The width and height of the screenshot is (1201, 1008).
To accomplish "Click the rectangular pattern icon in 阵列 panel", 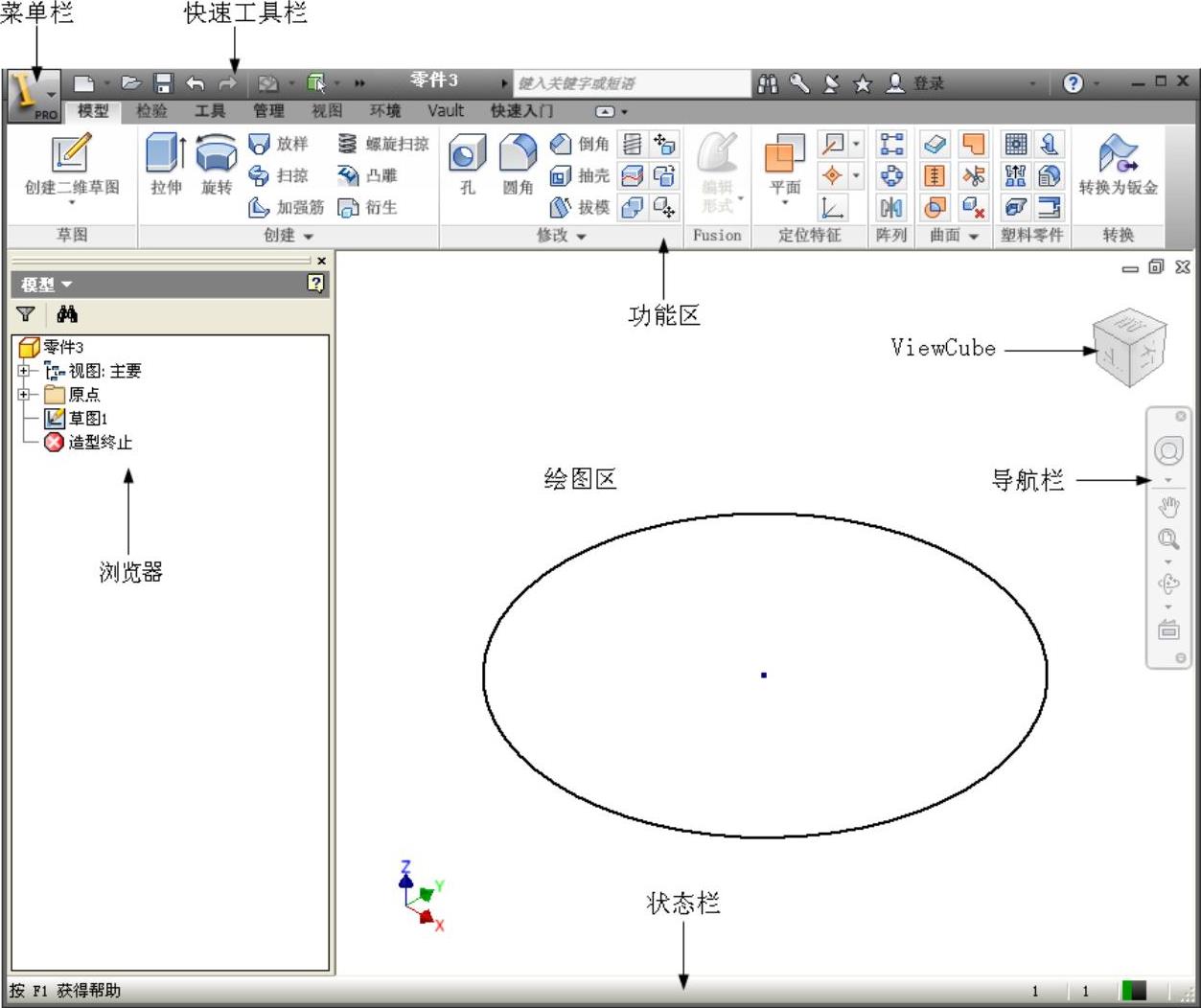I will click(891, 144).
